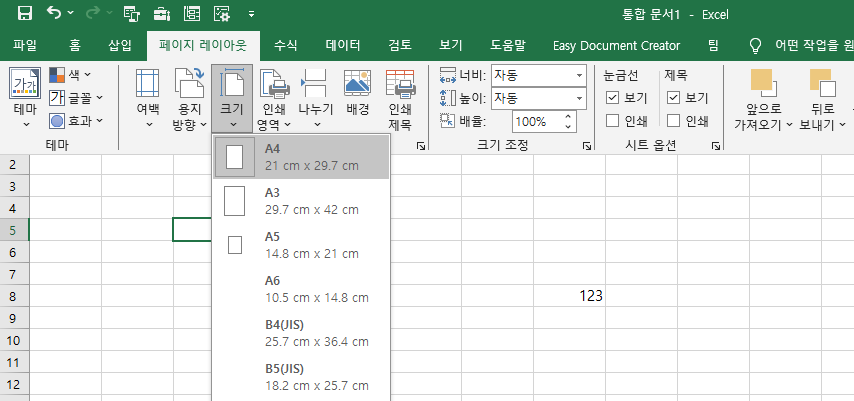Open Customize Quick Access Toolbar dropdown

(x=251, y=14)
